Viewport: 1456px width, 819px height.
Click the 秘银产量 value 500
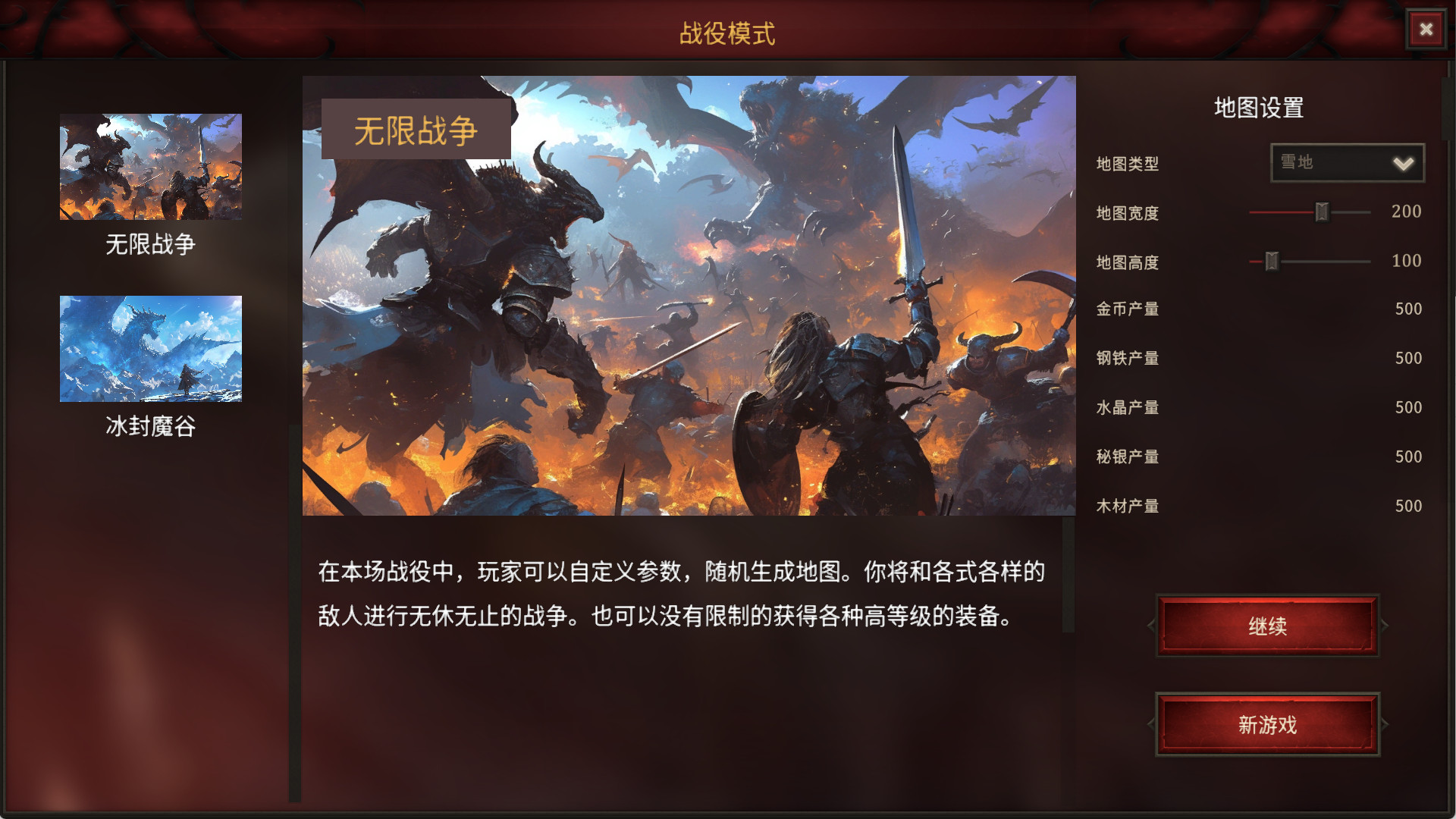pos(1408,457)
